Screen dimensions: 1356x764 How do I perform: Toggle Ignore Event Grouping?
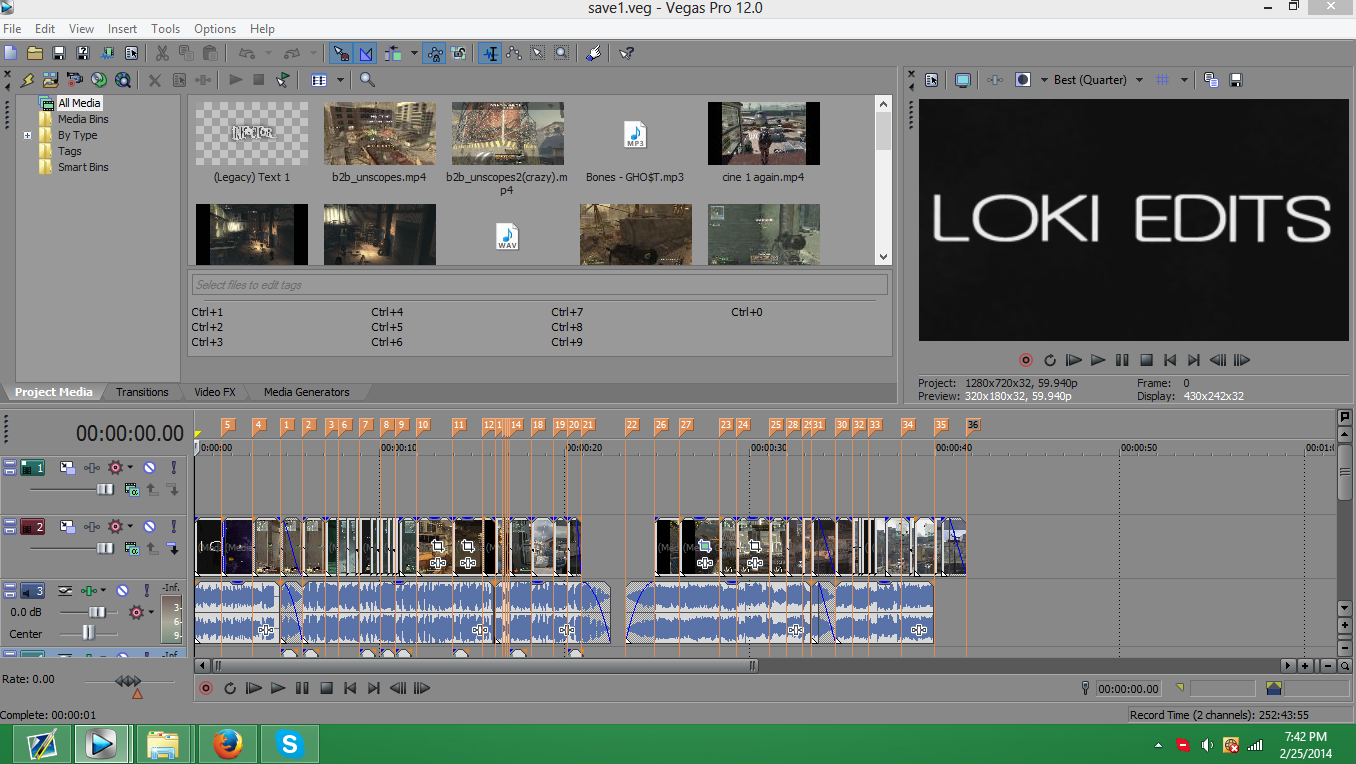pyautogui.click(x=459, y=53)
